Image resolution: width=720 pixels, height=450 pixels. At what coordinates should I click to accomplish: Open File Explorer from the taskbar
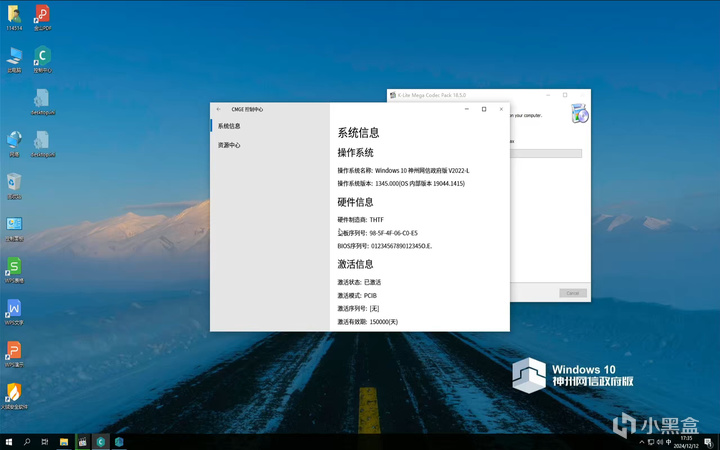pos(64,442)
